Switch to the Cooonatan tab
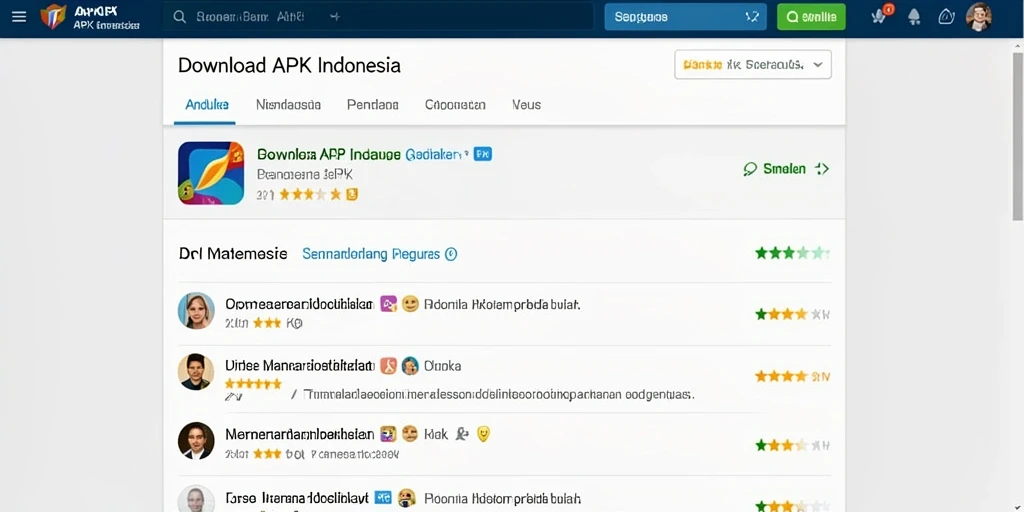 pos(455,104)
